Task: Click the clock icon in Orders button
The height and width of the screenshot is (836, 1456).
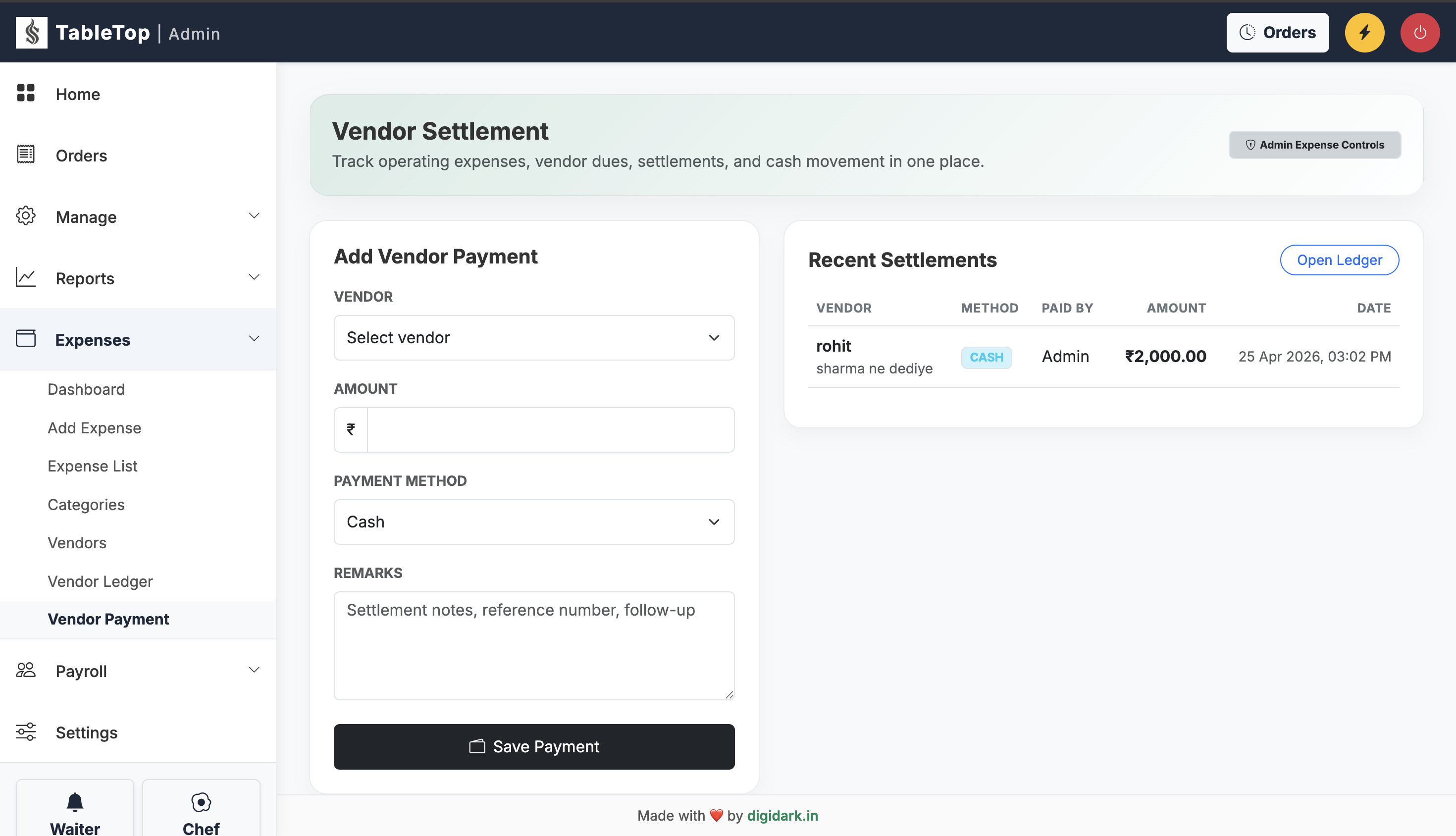Action: (x=1247, y=32)
